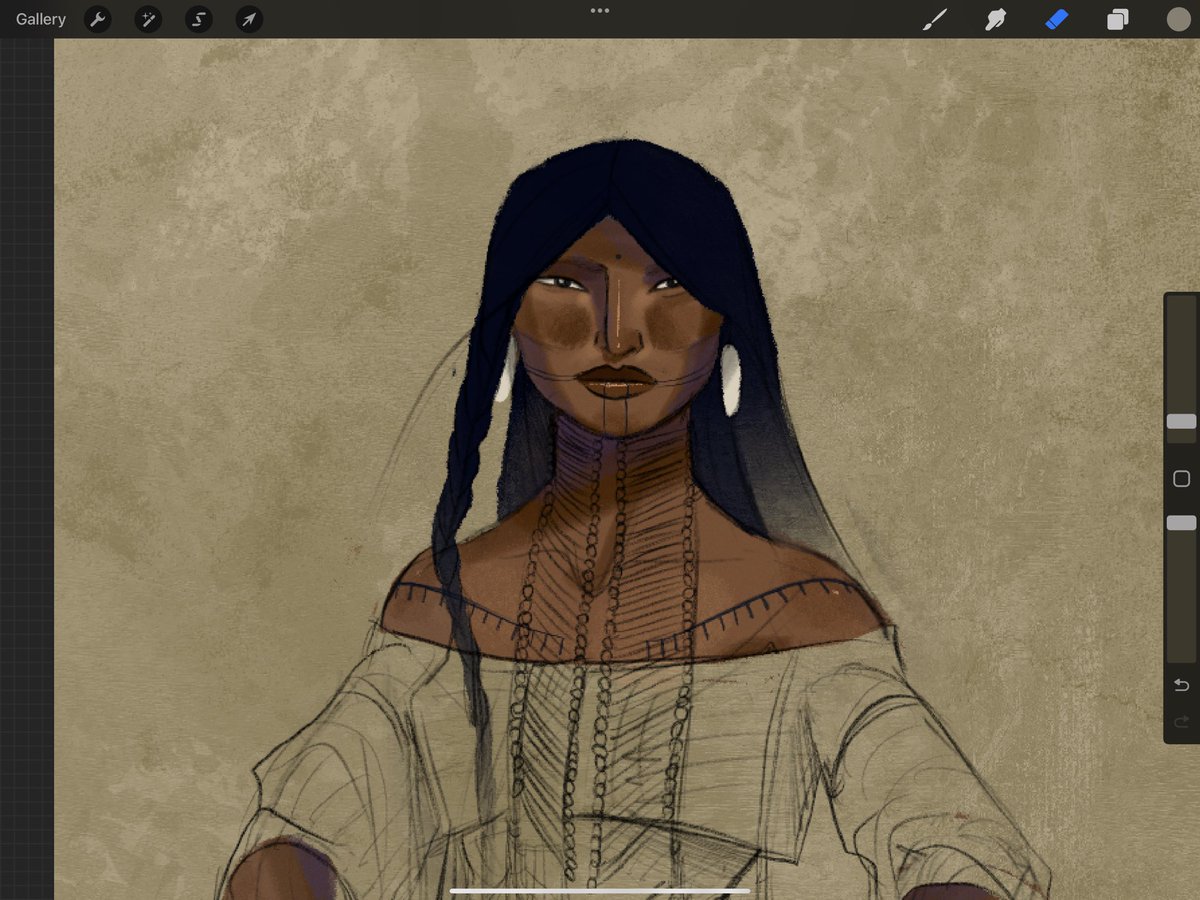Tap the Modify square button in sidebar
Viewport: 1200px width, 900px height.
point(1181,479)
